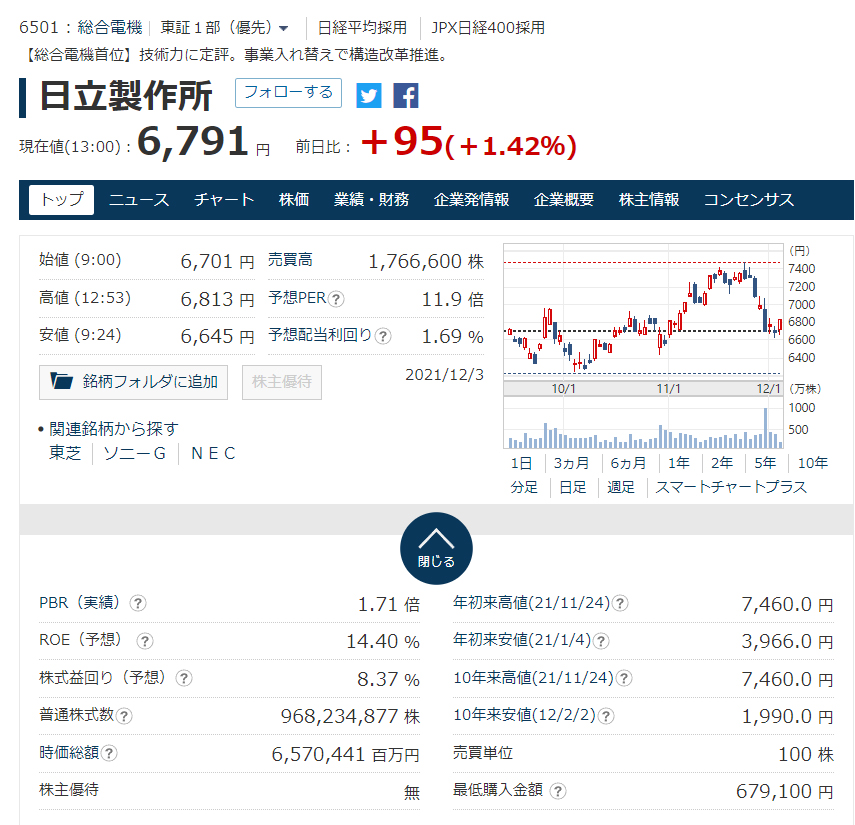Click current price 6,791

click(192, 141)
